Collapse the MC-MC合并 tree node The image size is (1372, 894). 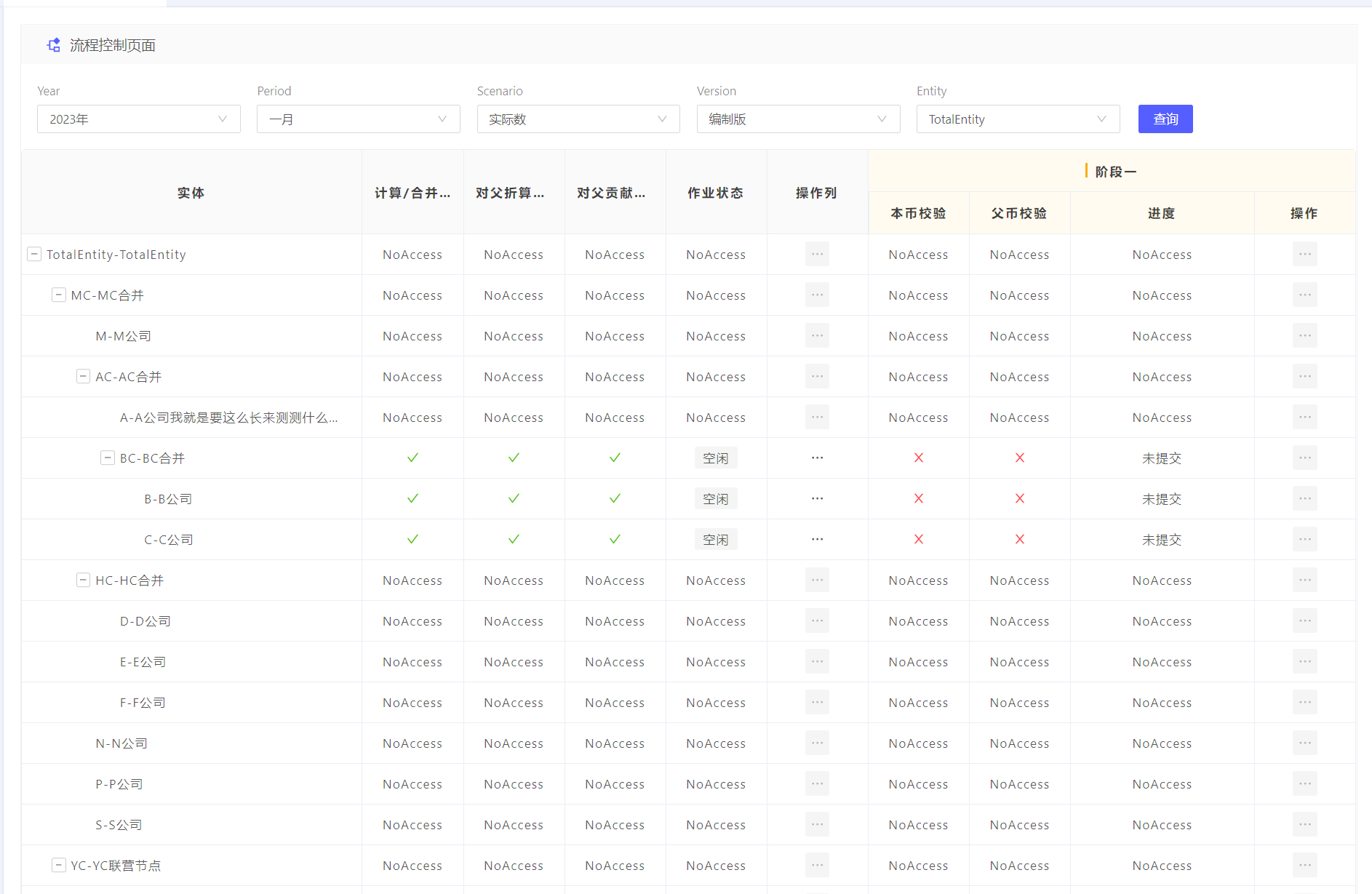point(59,295)
